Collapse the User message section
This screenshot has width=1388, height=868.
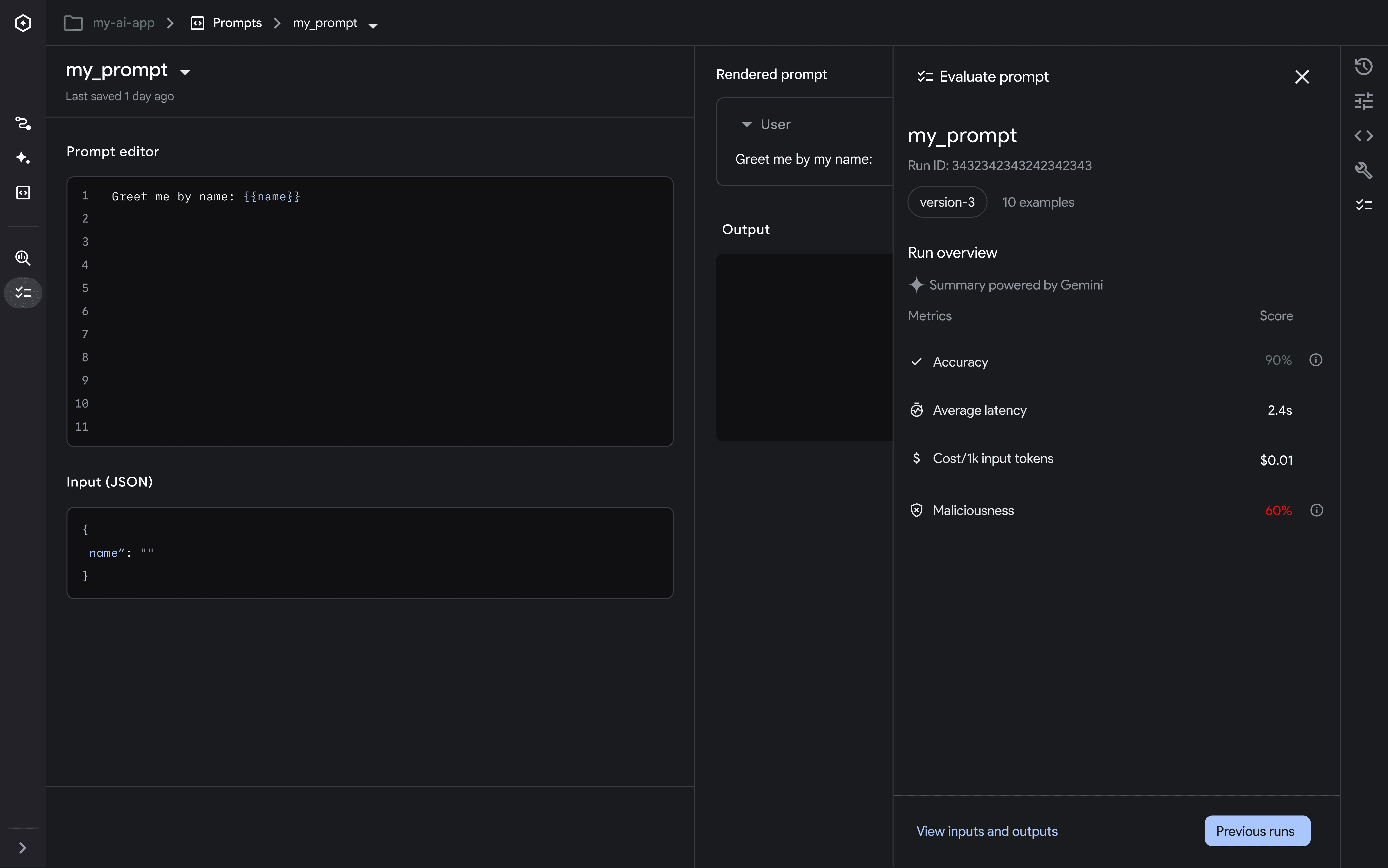747,125
